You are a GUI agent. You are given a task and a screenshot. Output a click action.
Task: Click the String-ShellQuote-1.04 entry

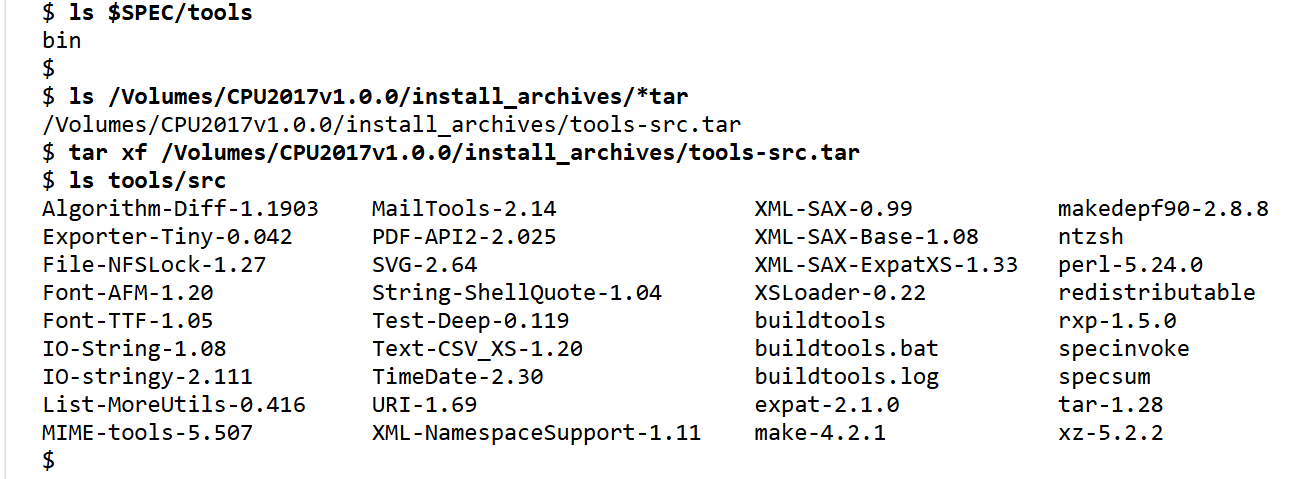click(516, 293)
